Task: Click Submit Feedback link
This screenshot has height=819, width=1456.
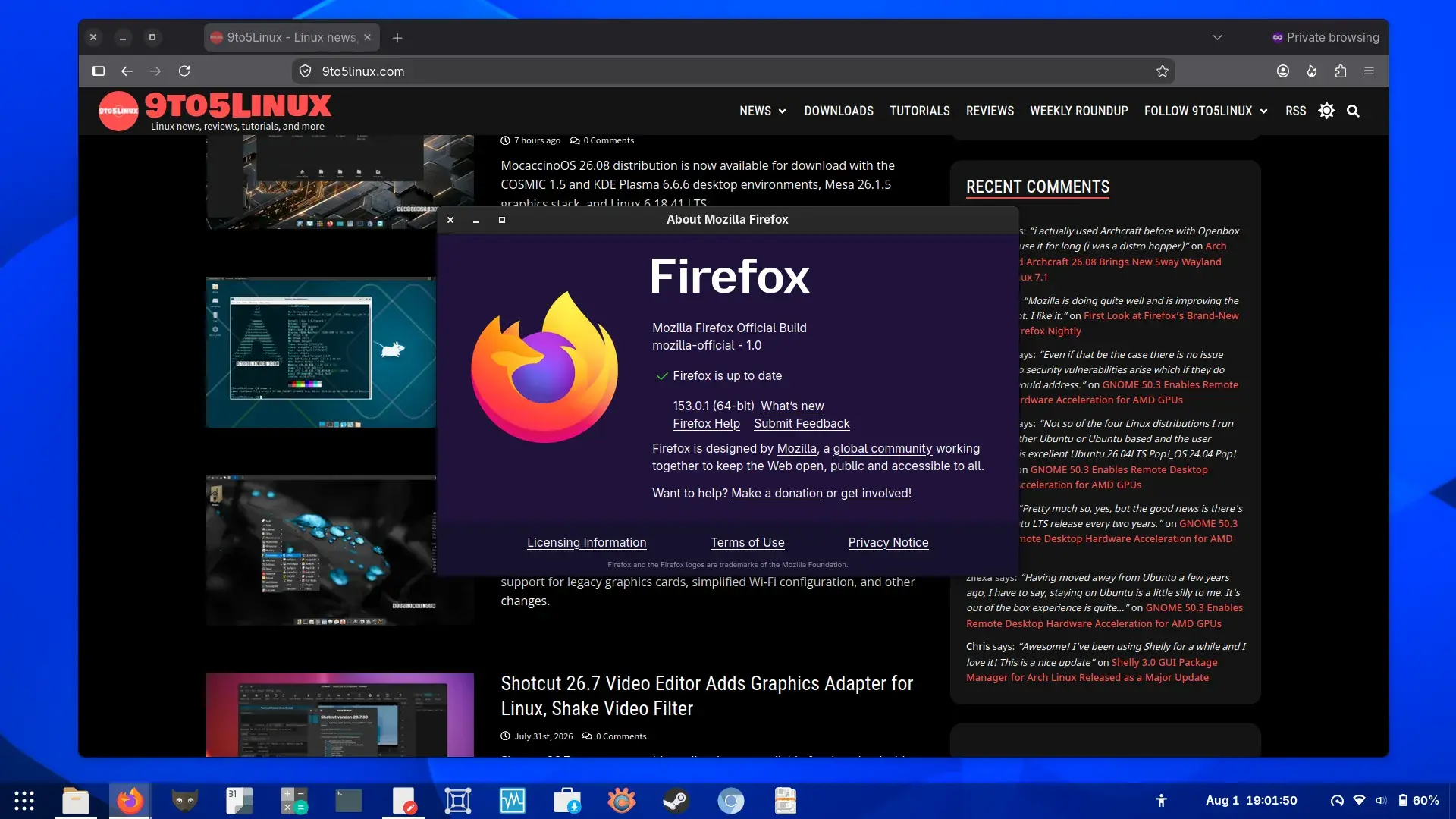Action: coord(802,423)
